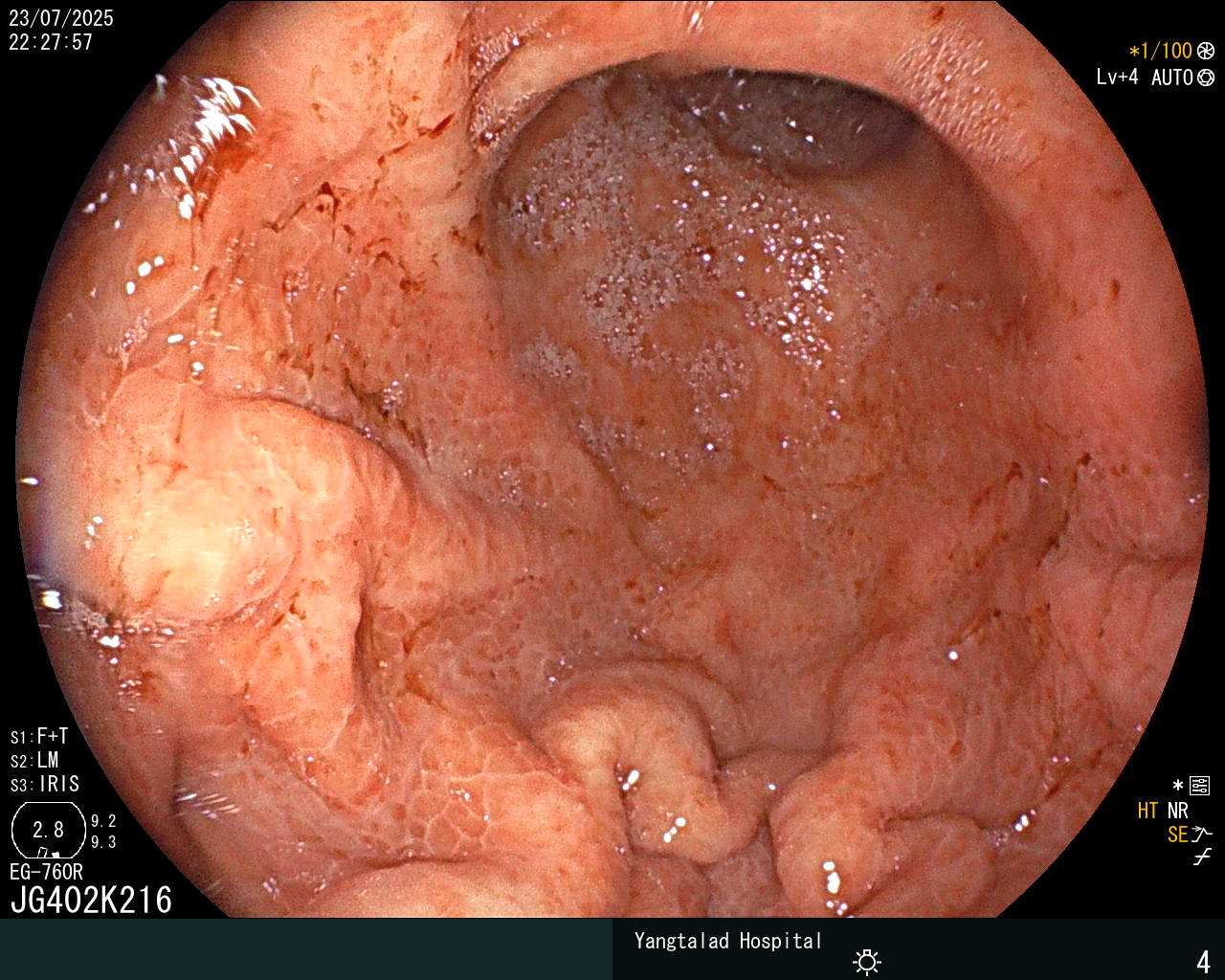Click the date text 23/07/2025
1225x980 pixels.
pos(61,18)
